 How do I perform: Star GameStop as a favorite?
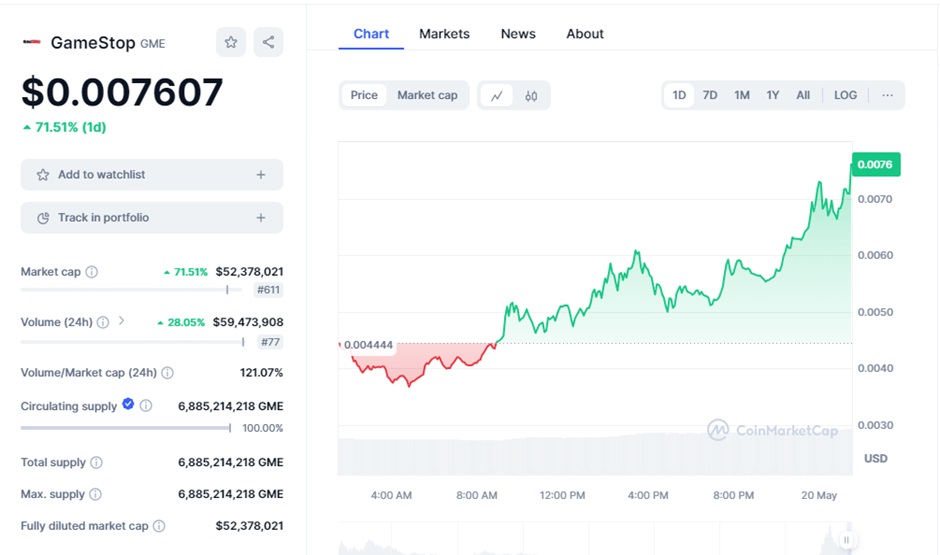(231, 42)
